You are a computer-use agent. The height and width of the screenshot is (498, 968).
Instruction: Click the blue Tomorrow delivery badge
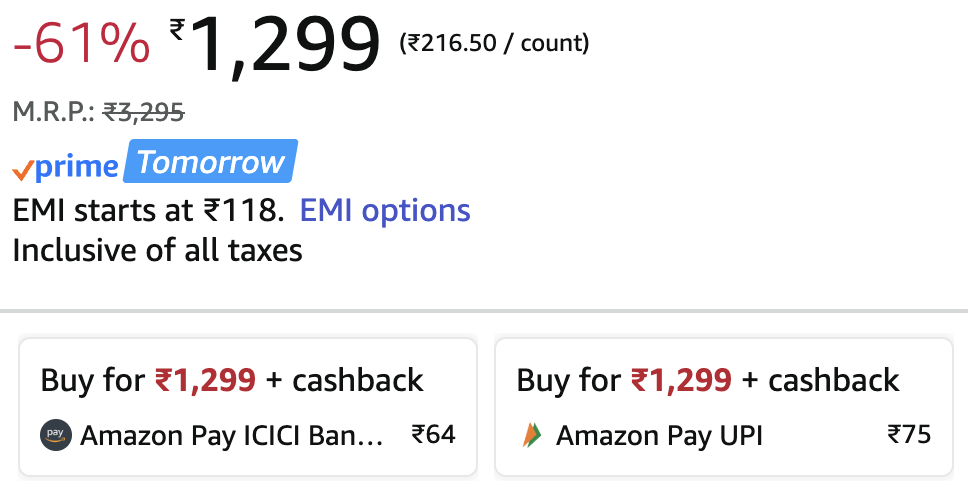click(x=211, y=162)
